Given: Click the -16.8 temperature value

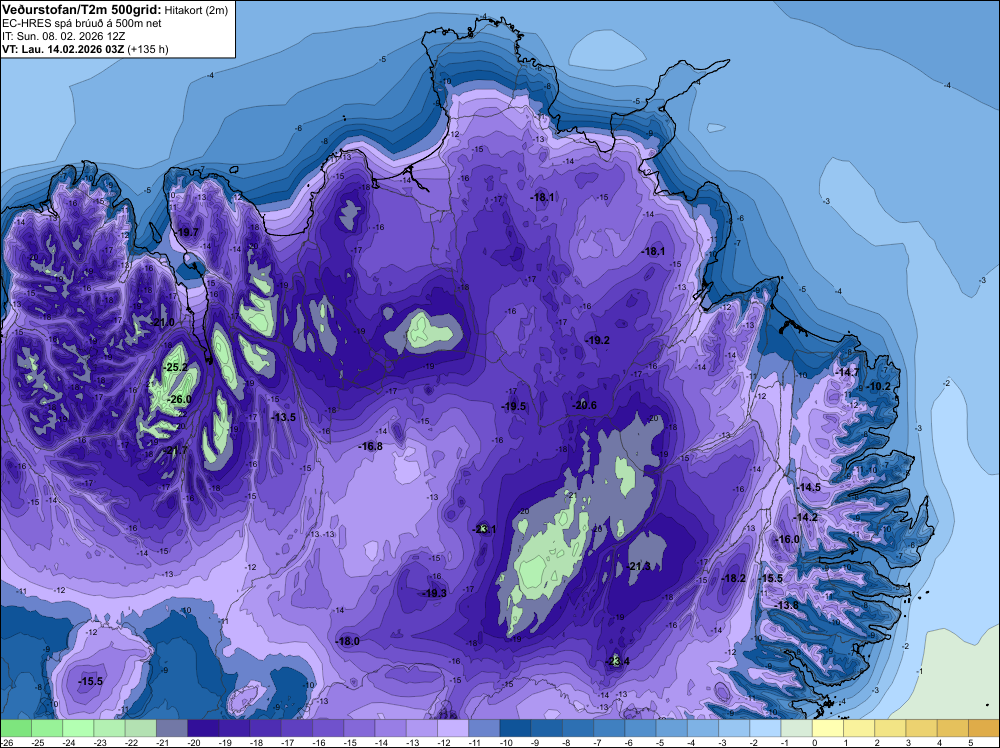Looking at the screenshot, I should [371, 446].
